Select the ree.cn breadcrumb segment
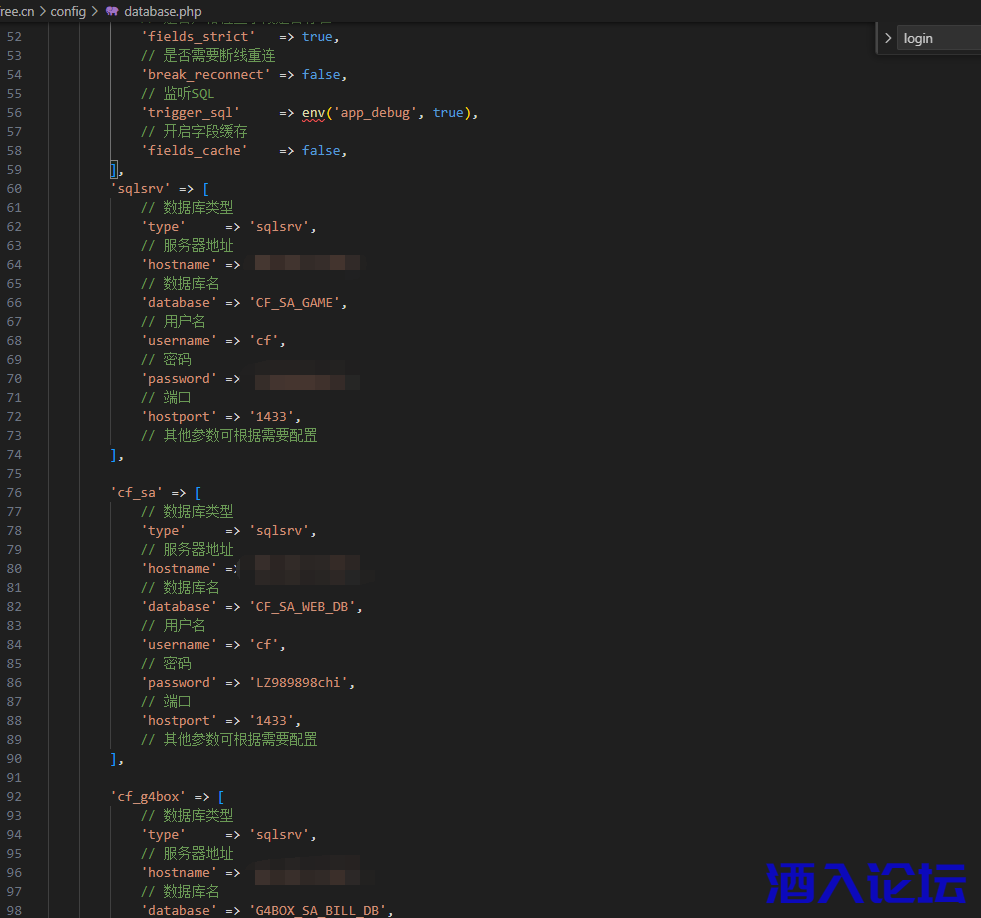 point(16,11)
